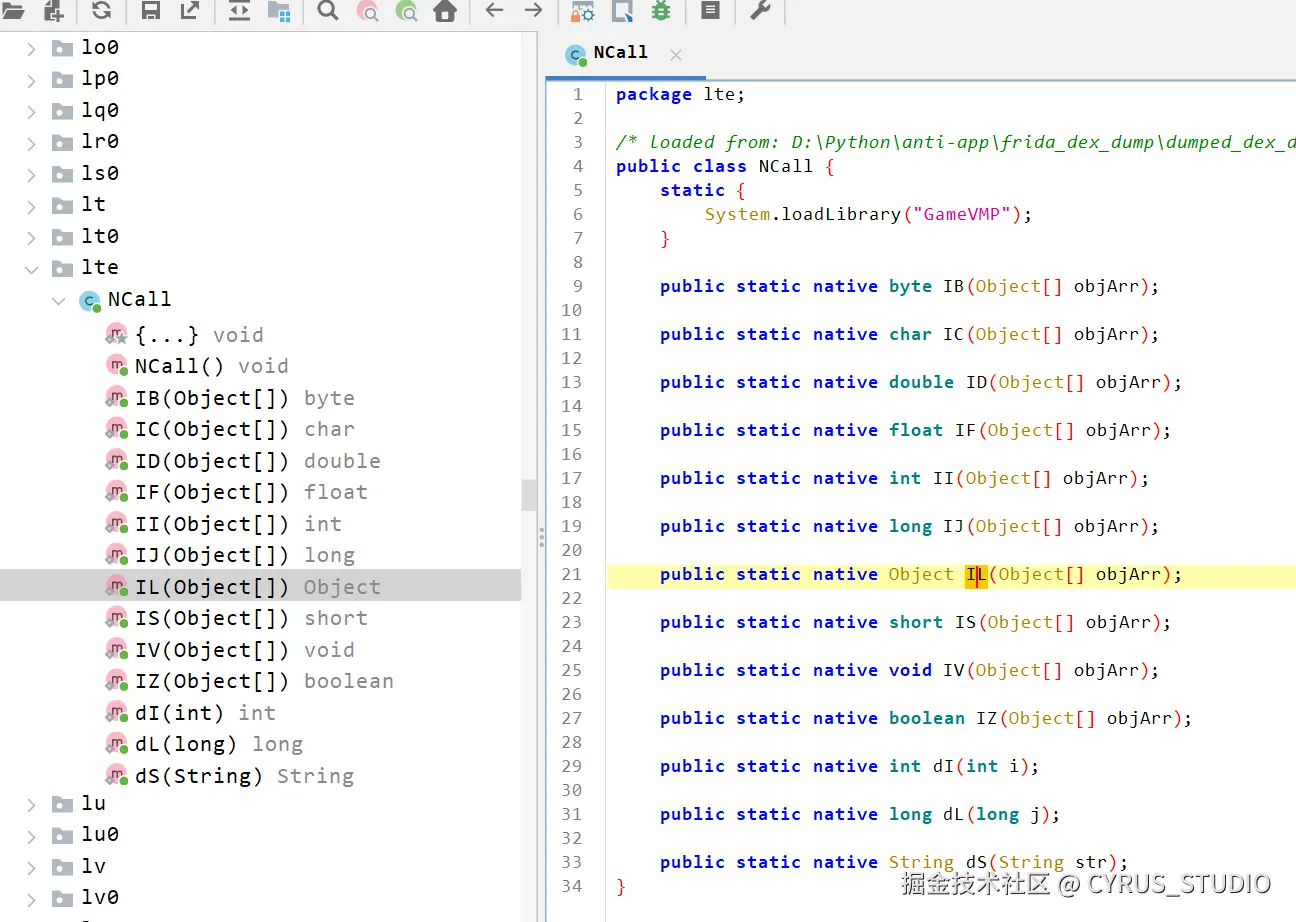Open Comment search green magnifier icon

point(406,11)
